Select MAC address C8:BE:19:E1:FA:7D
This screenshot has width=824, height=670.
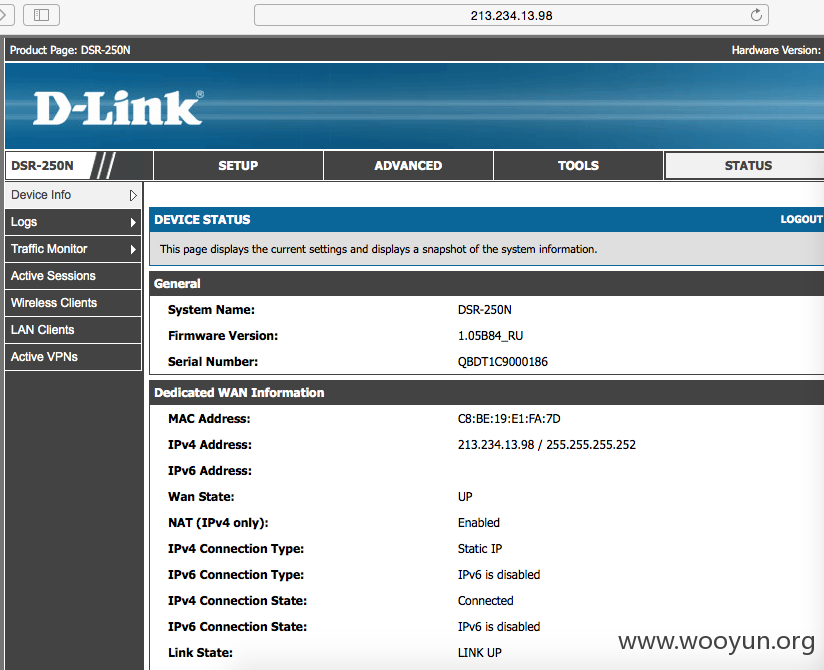point(509,419)
